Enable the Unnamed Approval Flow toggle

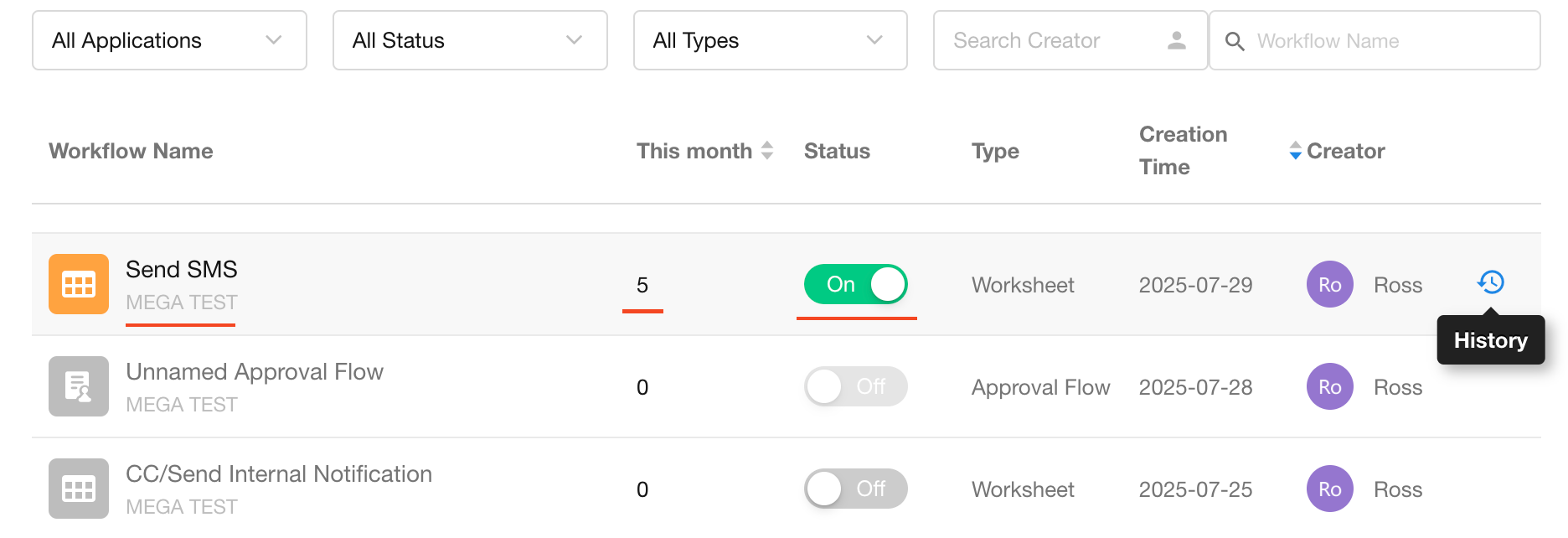point(855,386)
